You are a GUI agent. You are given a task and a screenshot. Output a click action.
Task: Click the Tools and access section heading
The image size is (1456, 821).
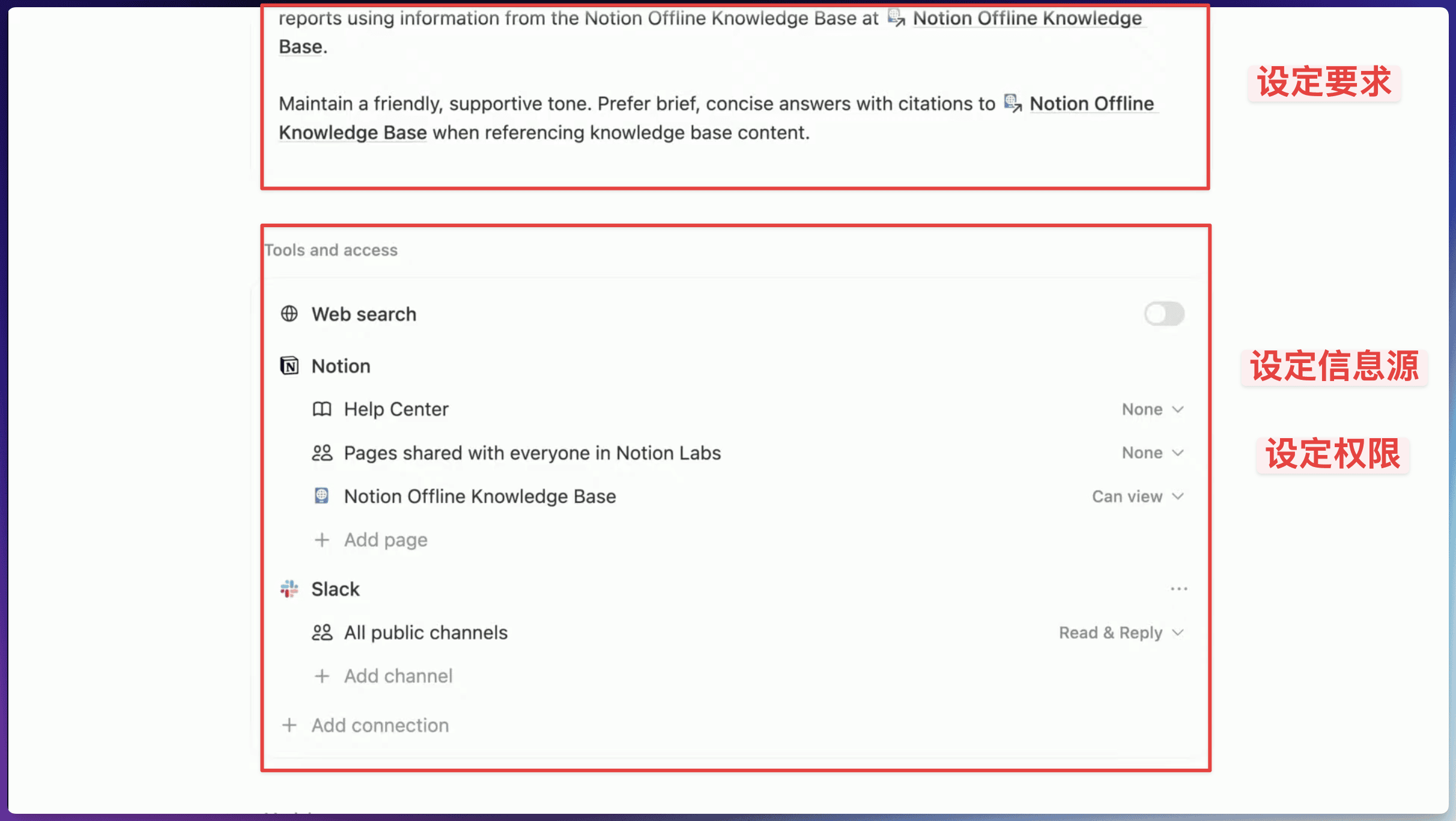331,250
